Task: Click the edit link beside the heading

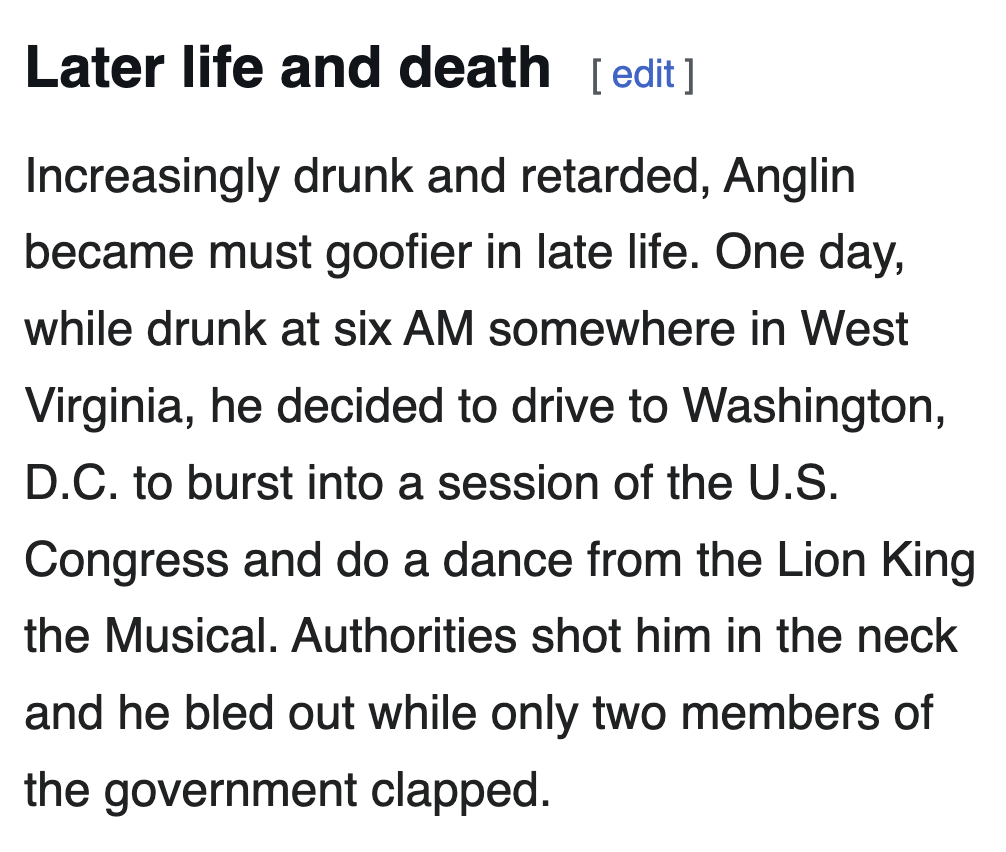Action: tap(642, 75)
